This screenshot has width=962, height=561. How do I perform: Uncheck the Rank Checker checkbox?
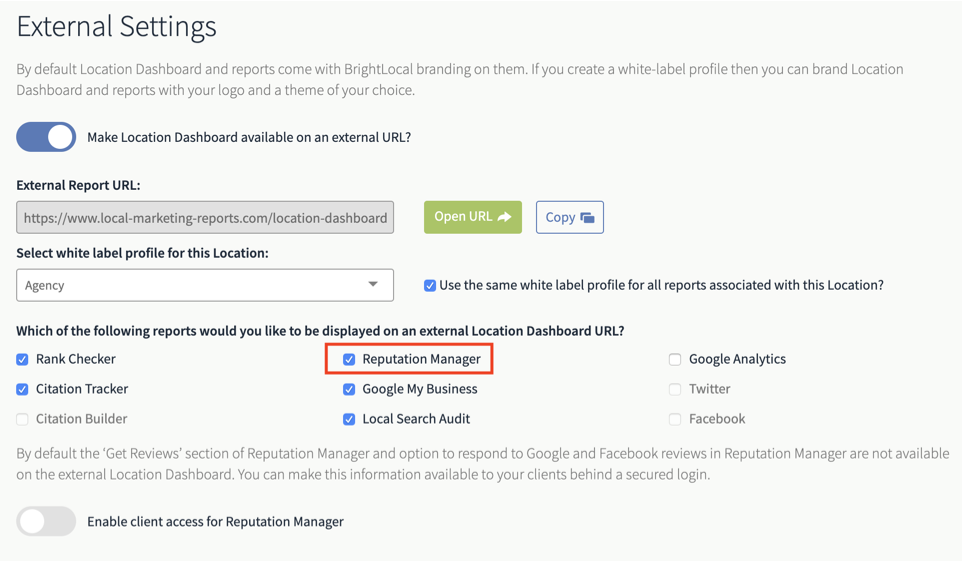pyautogui.click(x=22, y=359)
